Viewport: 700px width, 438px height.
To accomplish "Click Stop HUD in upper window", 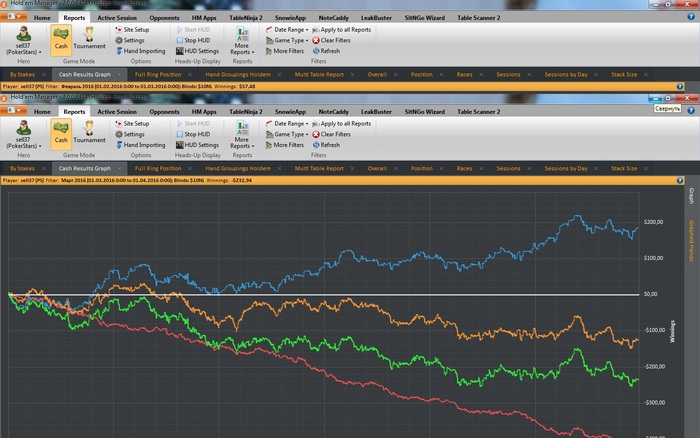I will point(193,41).
